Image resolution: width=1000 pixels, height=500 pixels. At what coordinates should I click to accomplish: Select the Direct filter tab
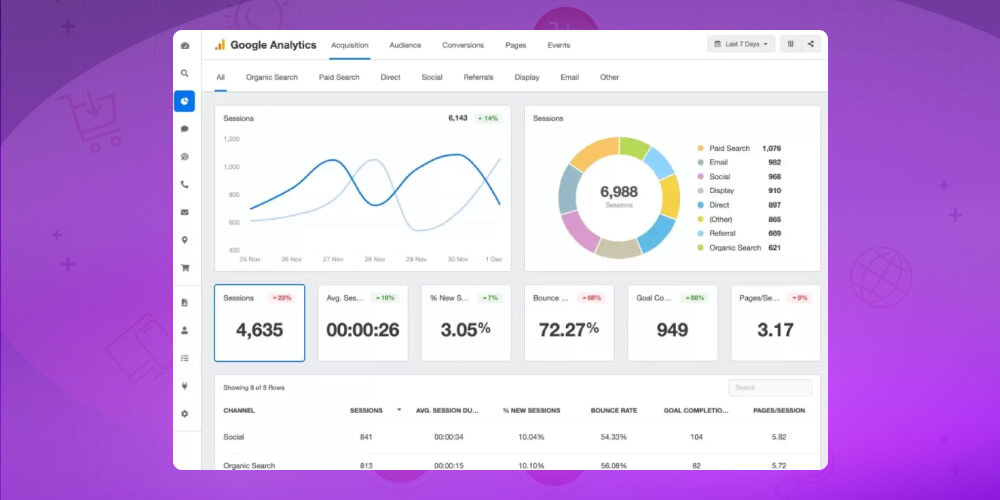[x=390, y=77]
